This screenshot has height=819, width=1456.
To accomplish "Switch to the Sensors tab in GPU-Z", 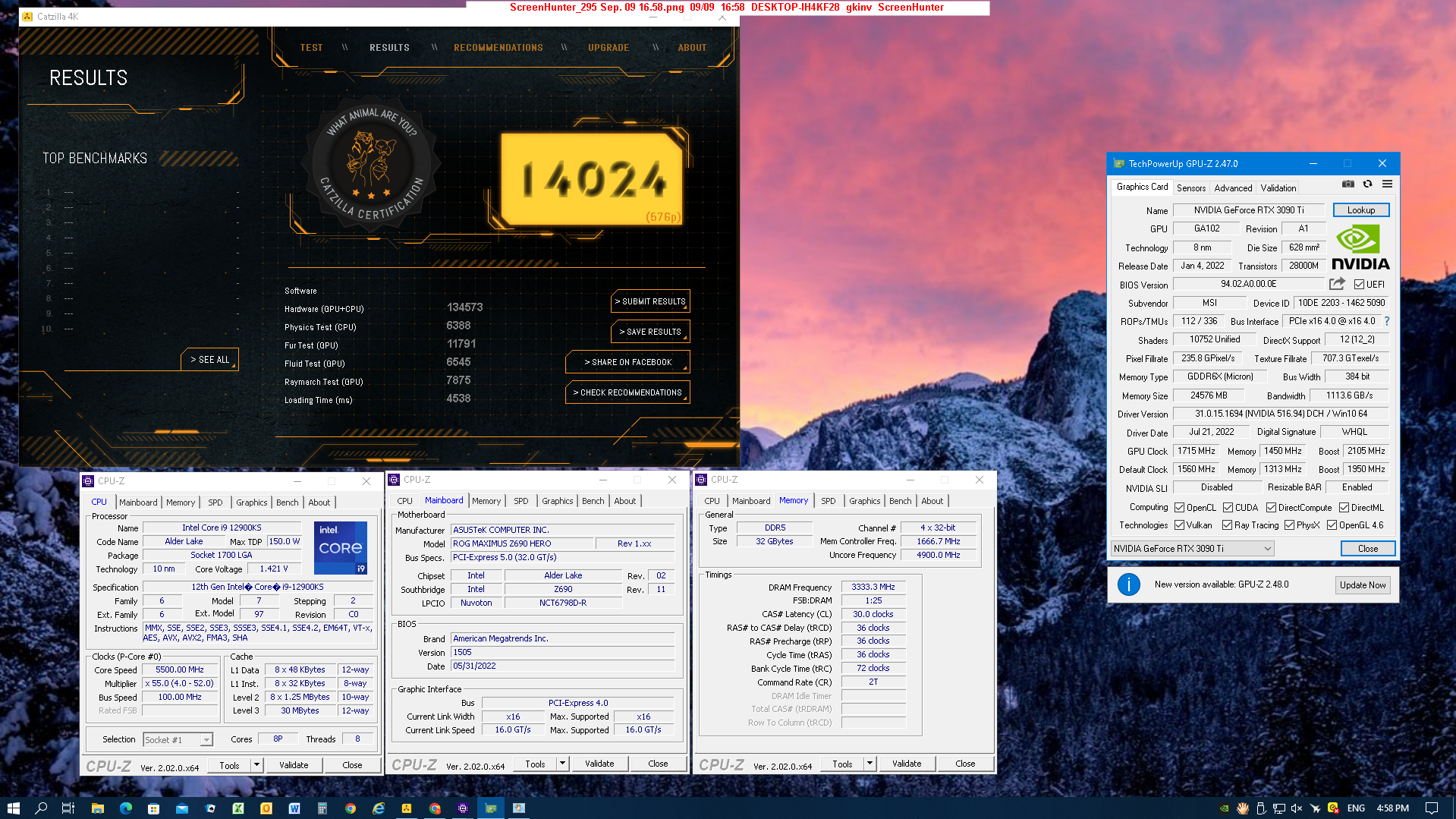I will pos(1190,188).
